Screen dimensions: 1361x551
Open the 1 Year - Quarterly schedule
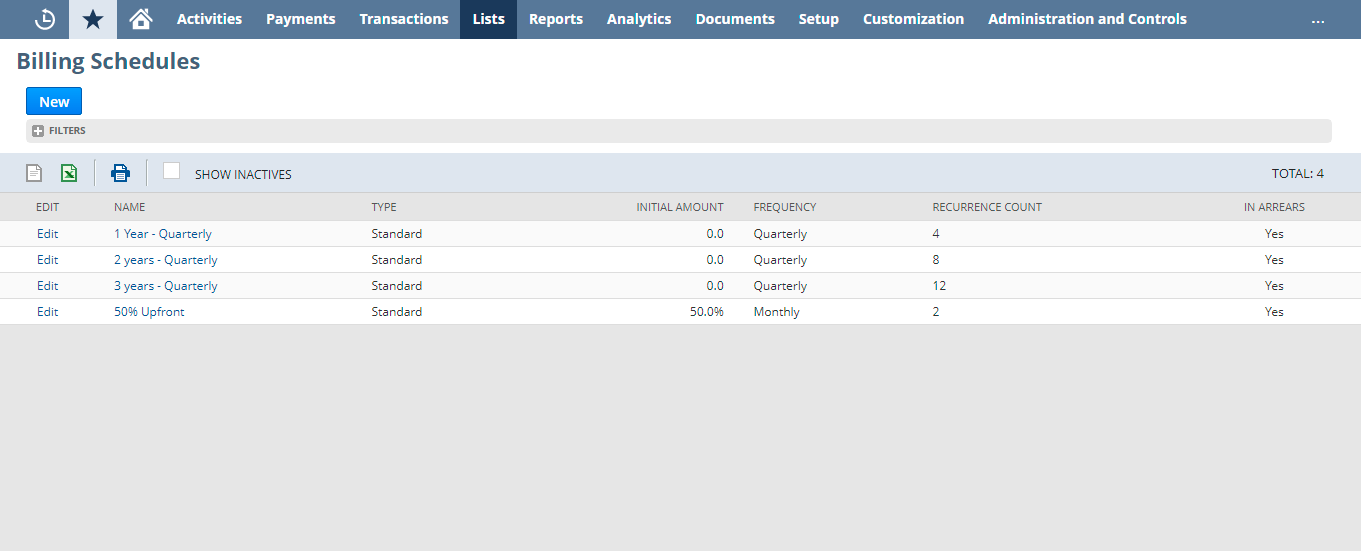163,234
